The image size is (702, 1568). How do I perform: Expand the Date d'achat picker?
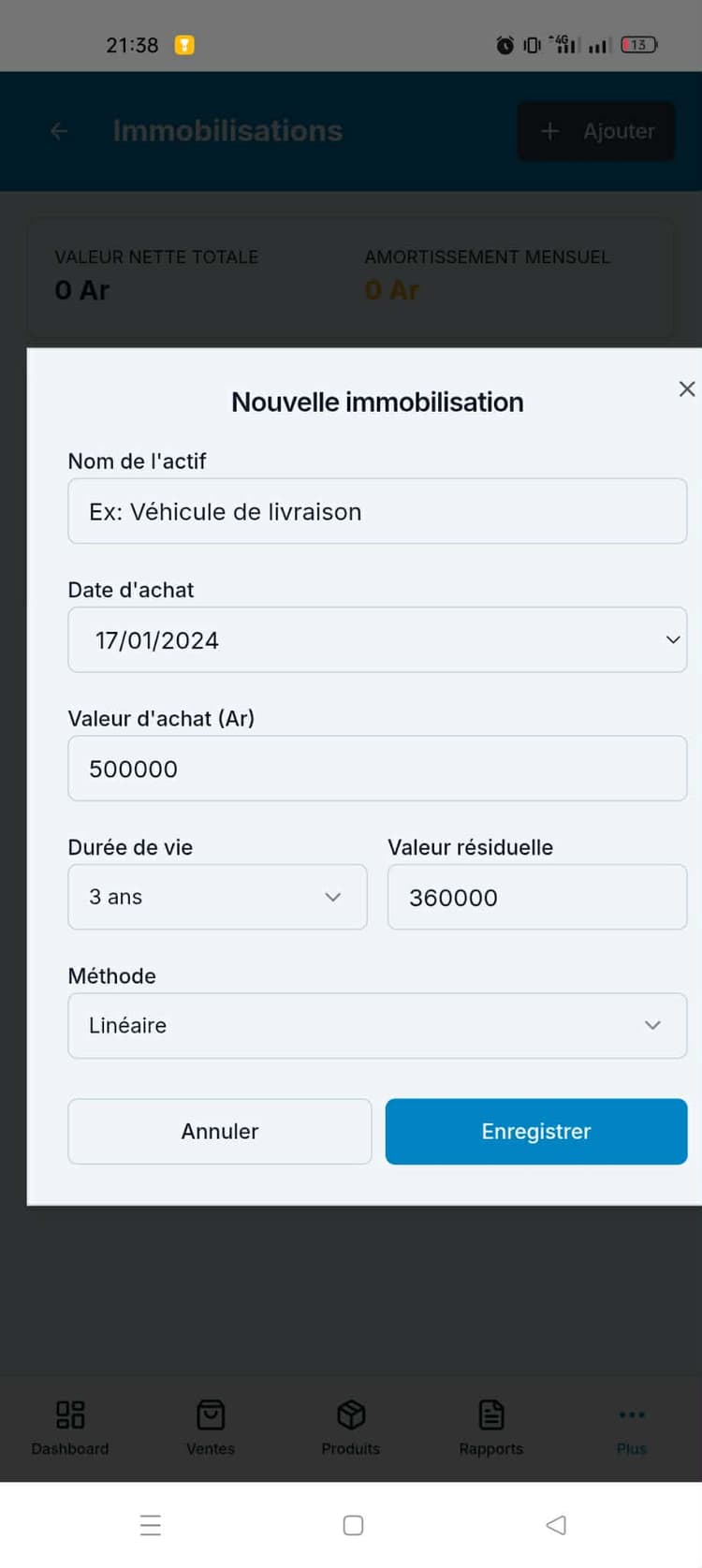pos(377,640)
